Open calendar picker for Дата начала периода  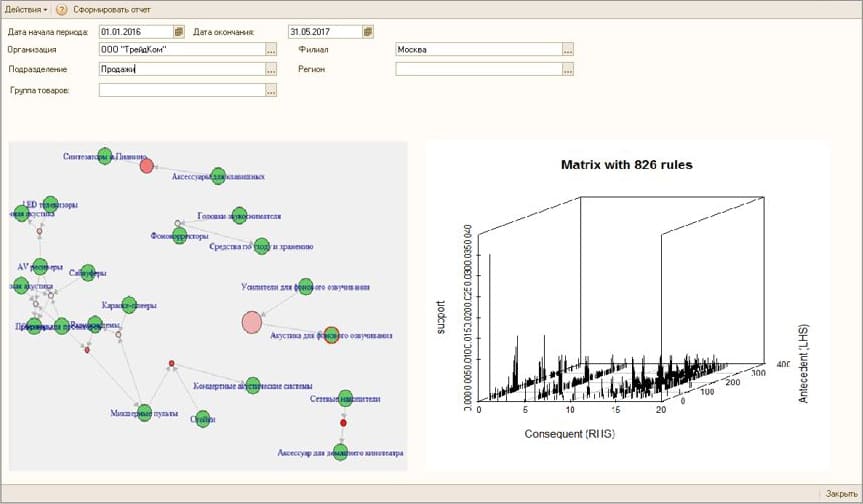click(x=179, y=32)
